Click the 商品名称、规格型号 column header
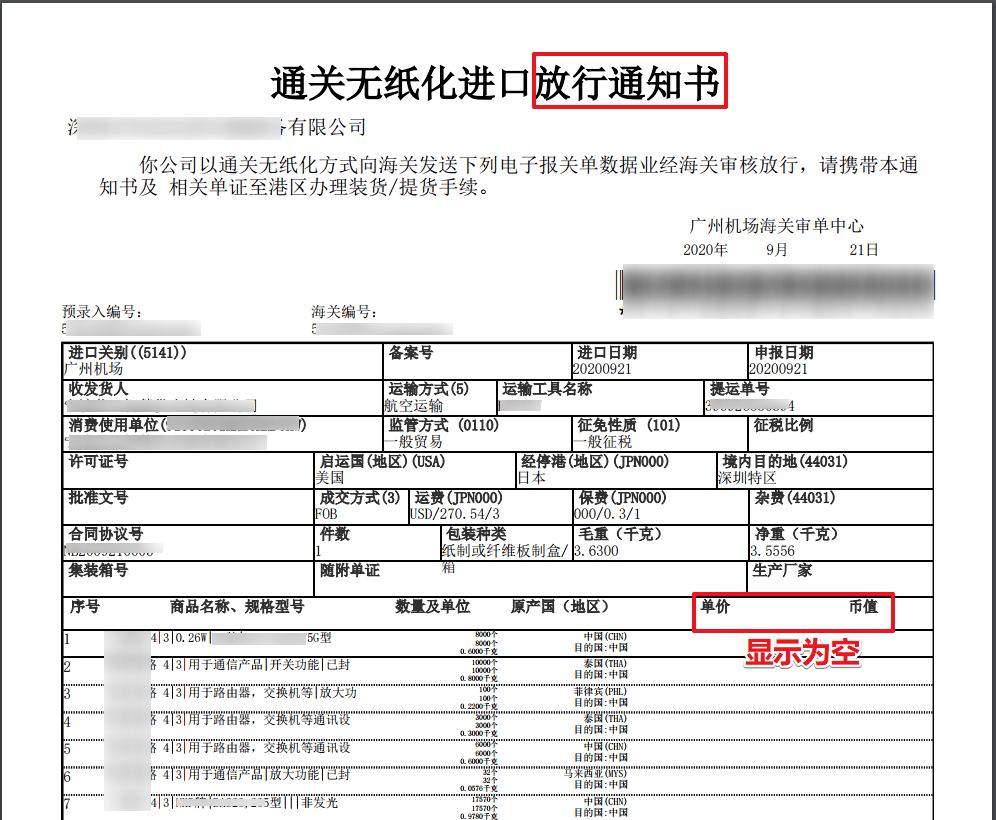996x820 pixels. tap(237, 607)
